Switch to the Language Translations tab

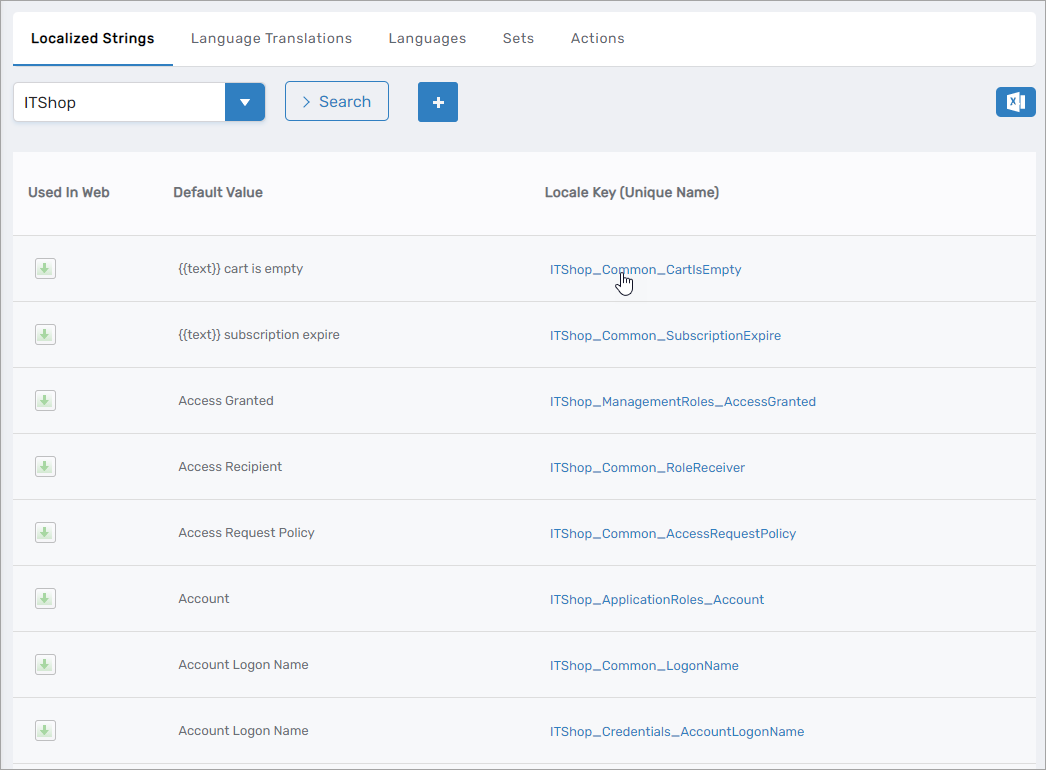coord(271,39)
